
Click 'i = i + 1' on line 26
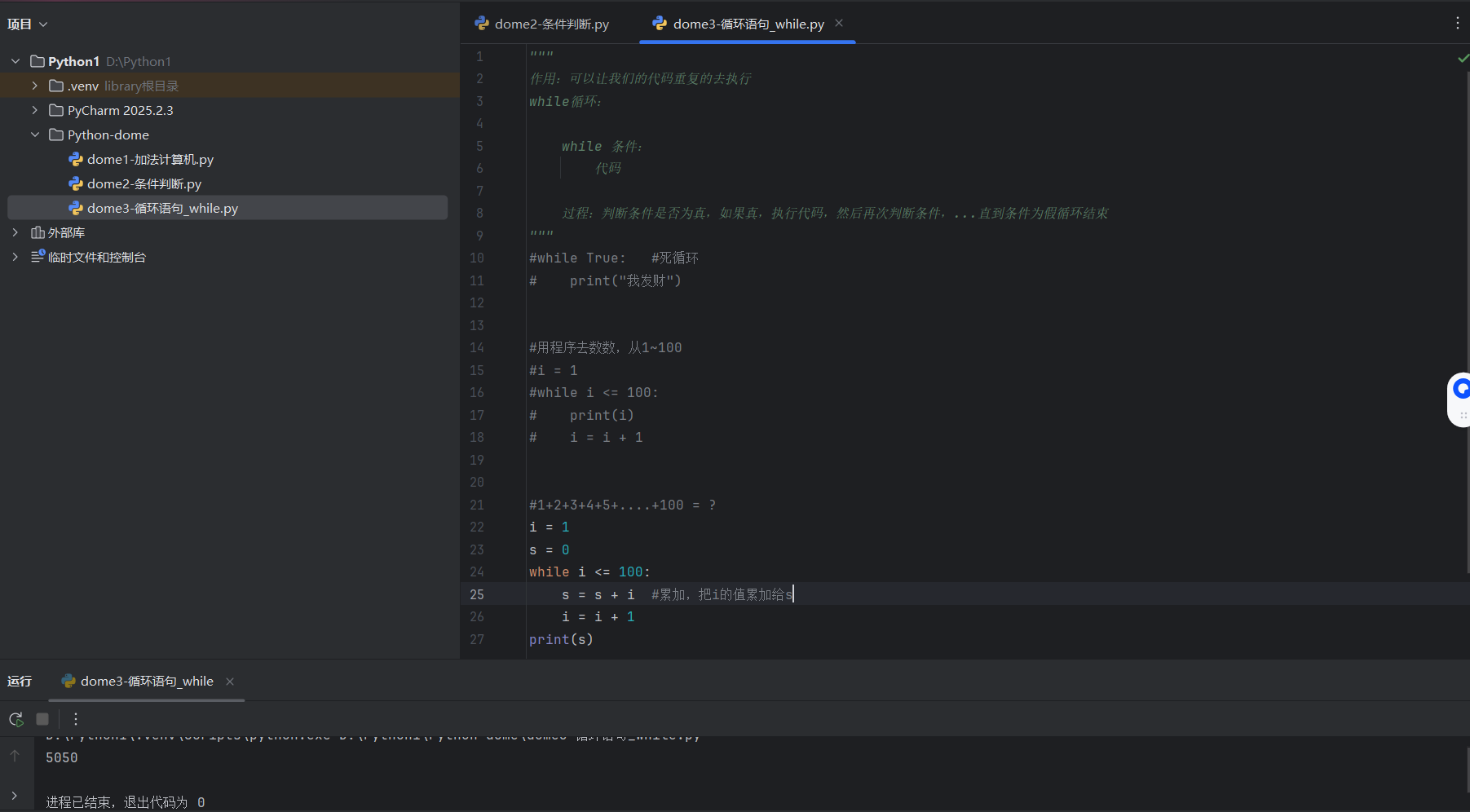598,617
